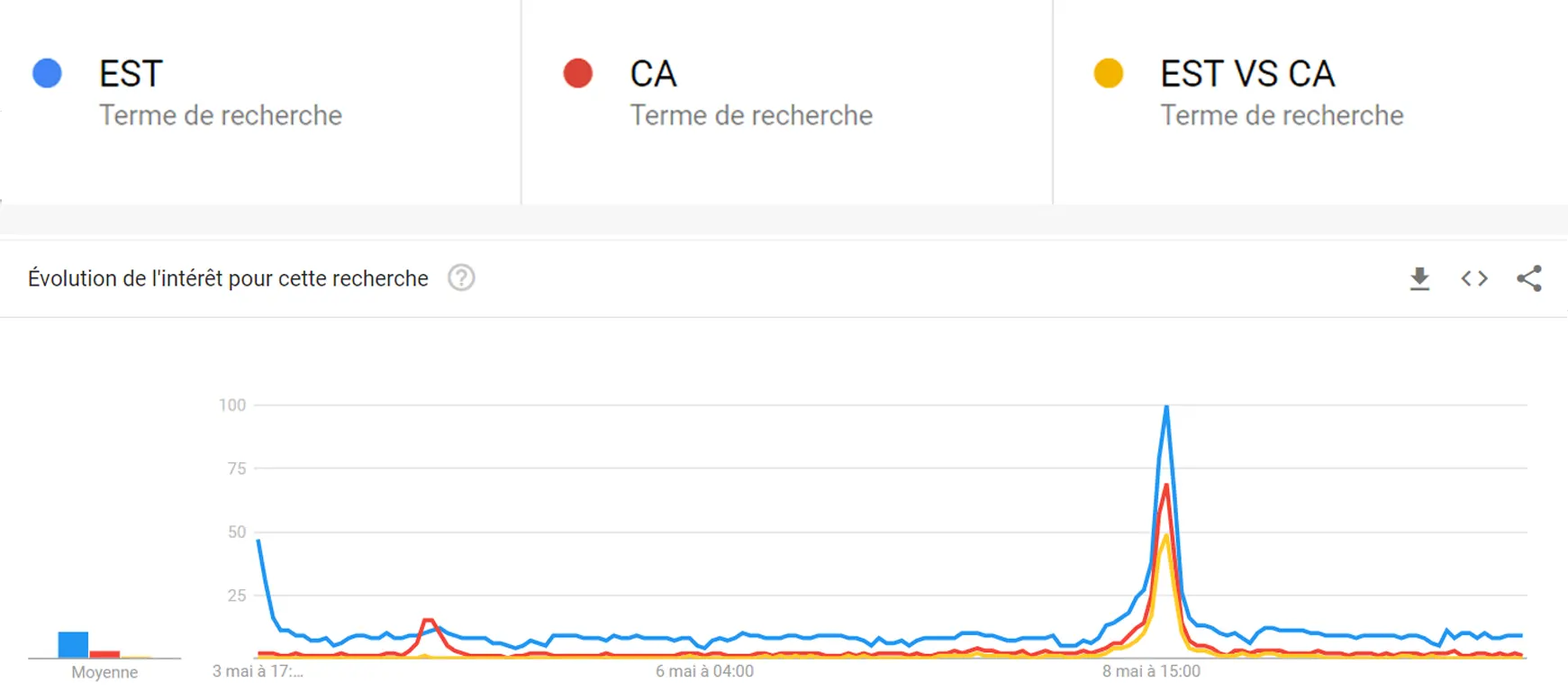Select the EST VS CA search term
The width and height of the screenshot is (1568, 691).
[x=1246, y=74]
